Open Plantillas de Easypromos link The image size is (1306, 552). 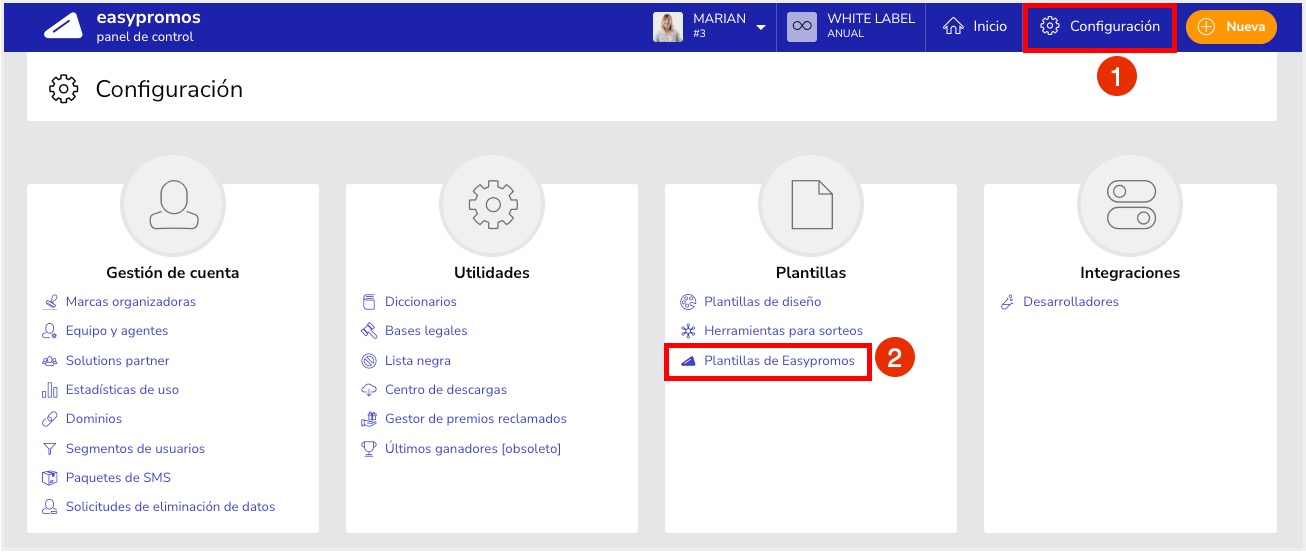[x=780, y=361]
